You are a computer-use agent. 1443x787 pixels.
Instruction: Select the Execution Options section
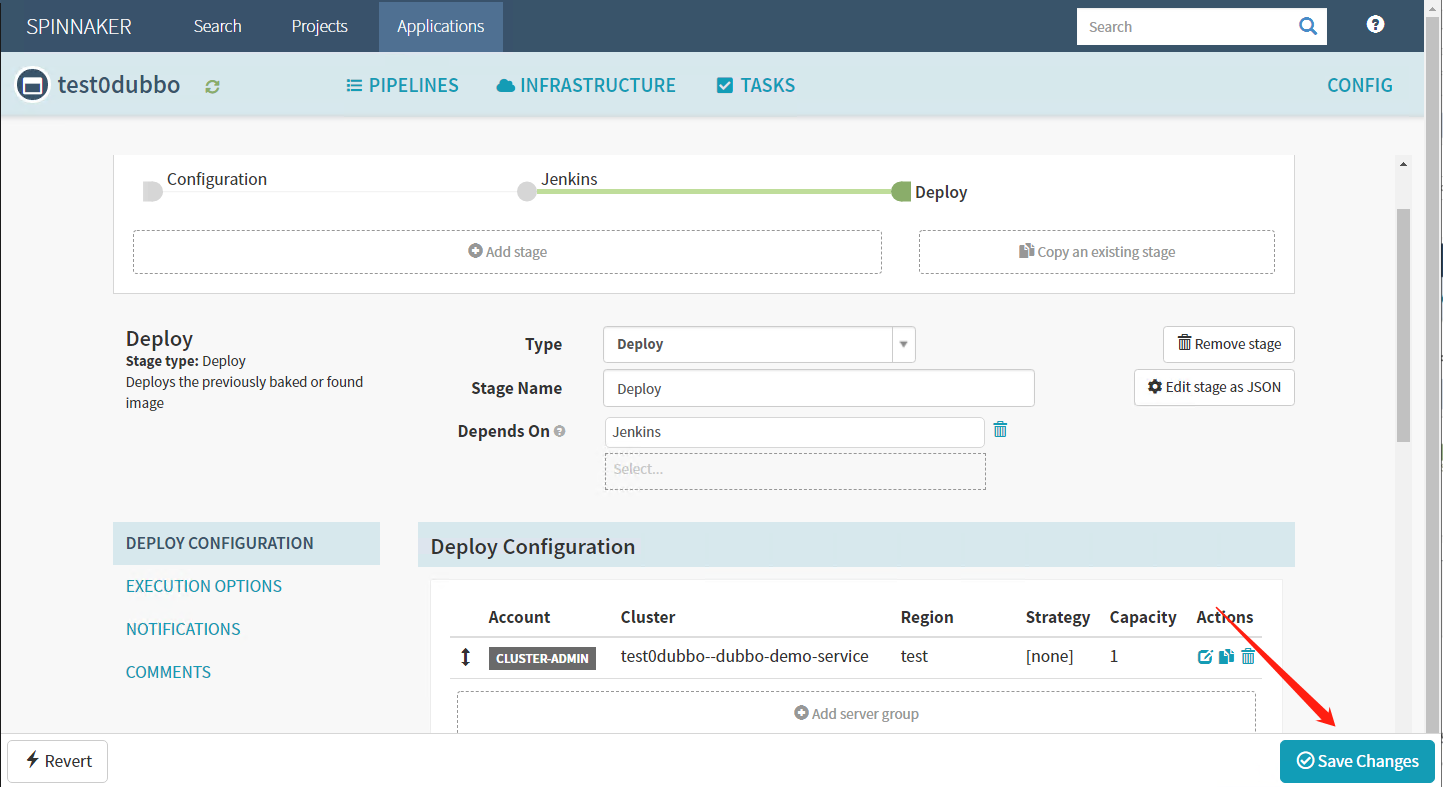pos(204,586)
